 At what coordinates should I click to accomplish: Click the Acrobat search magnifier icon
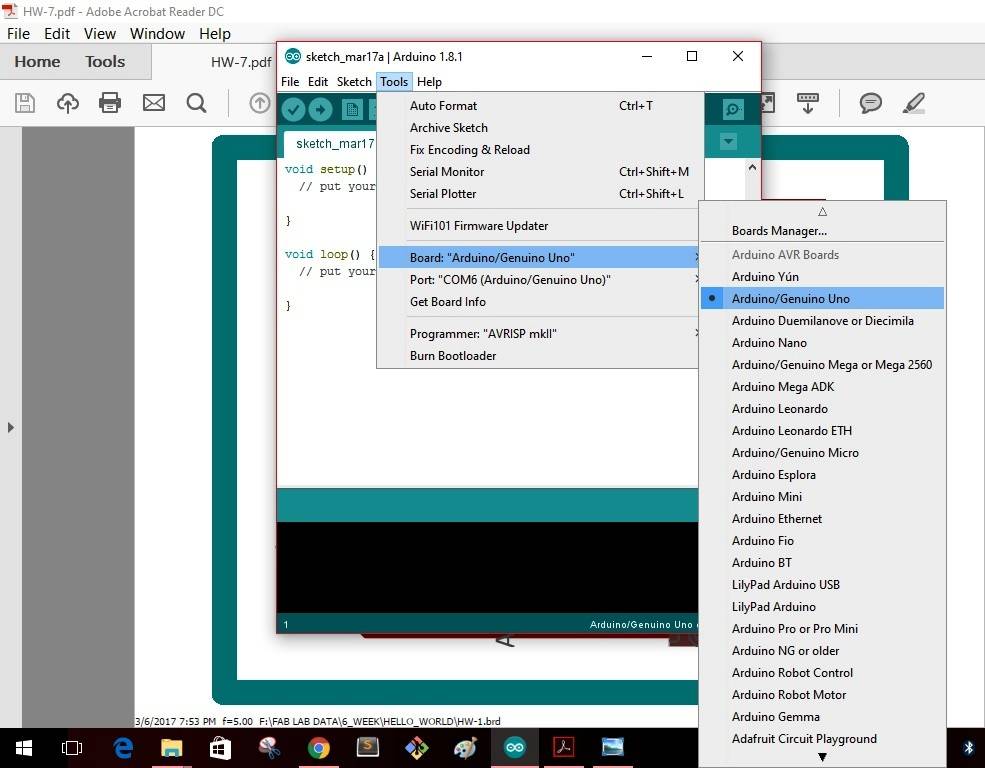point(197,103)
